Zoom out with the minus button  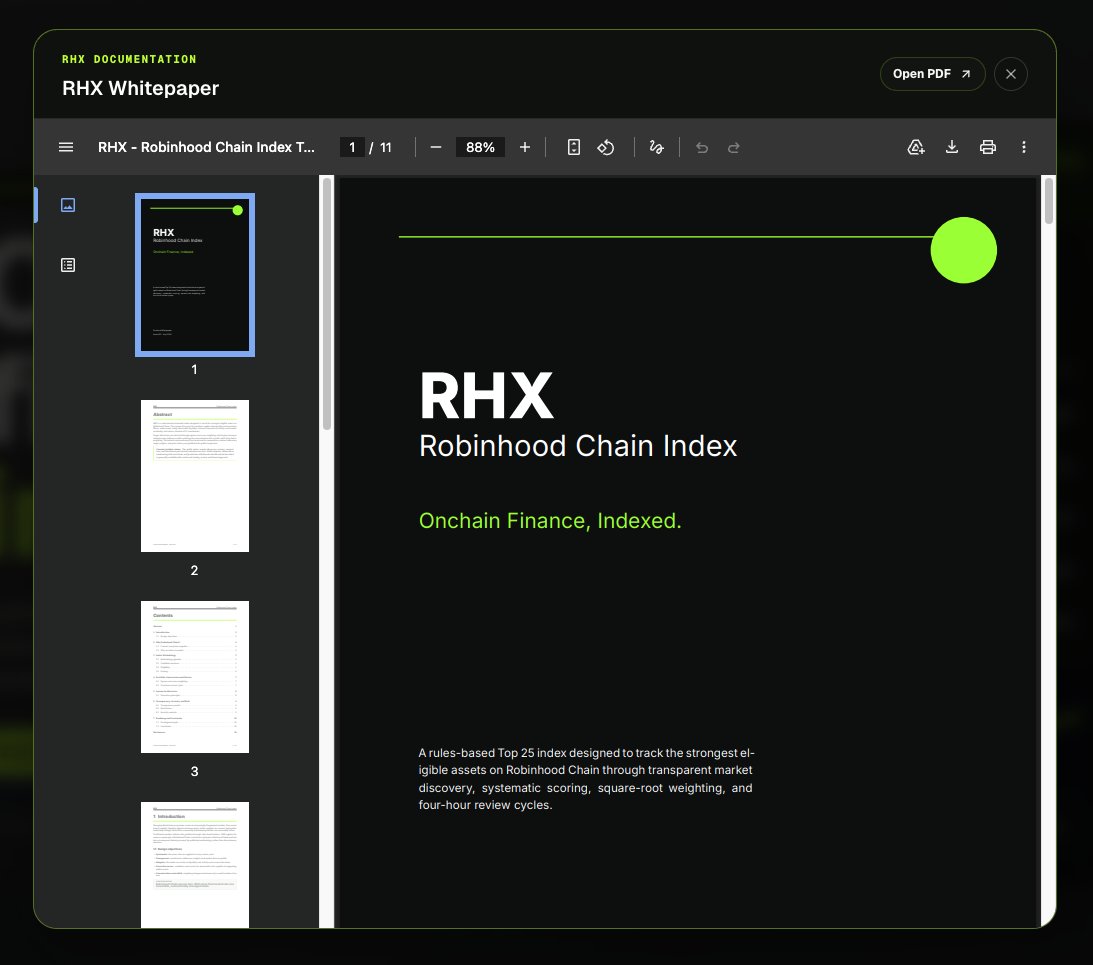436,147
